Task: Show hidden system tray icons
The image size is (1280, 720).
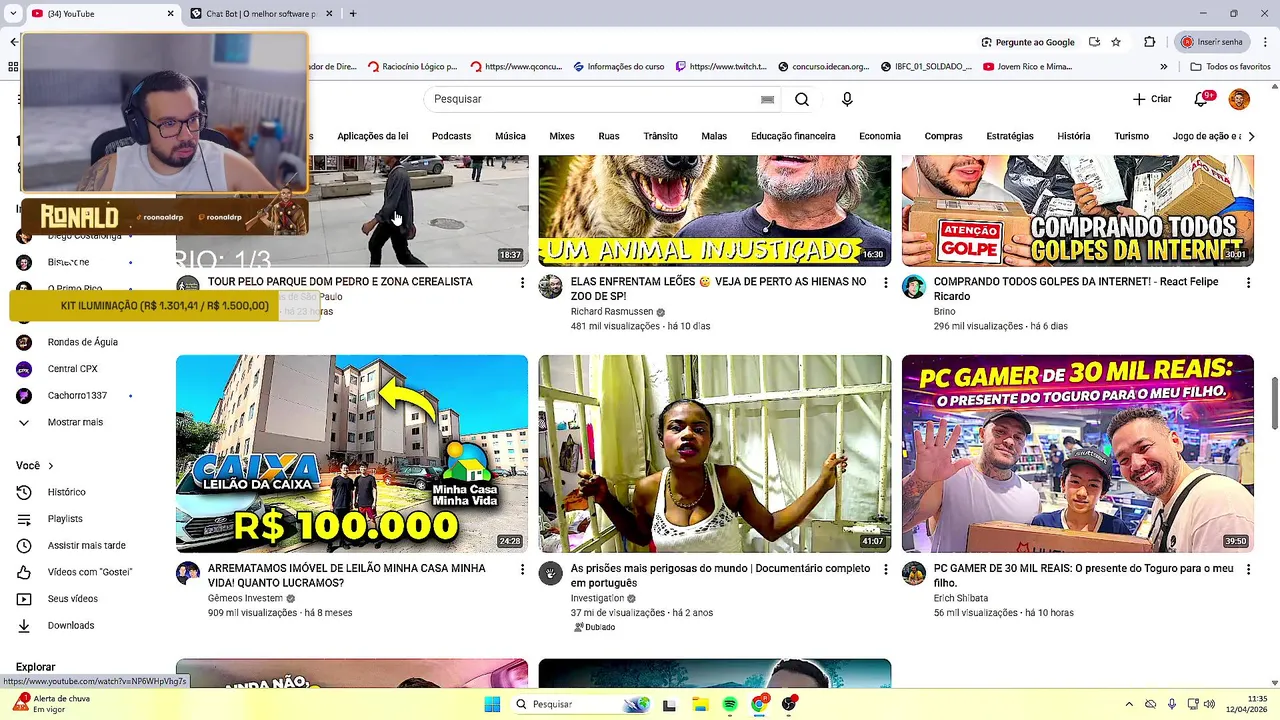Action: [x=1129, y=704]
